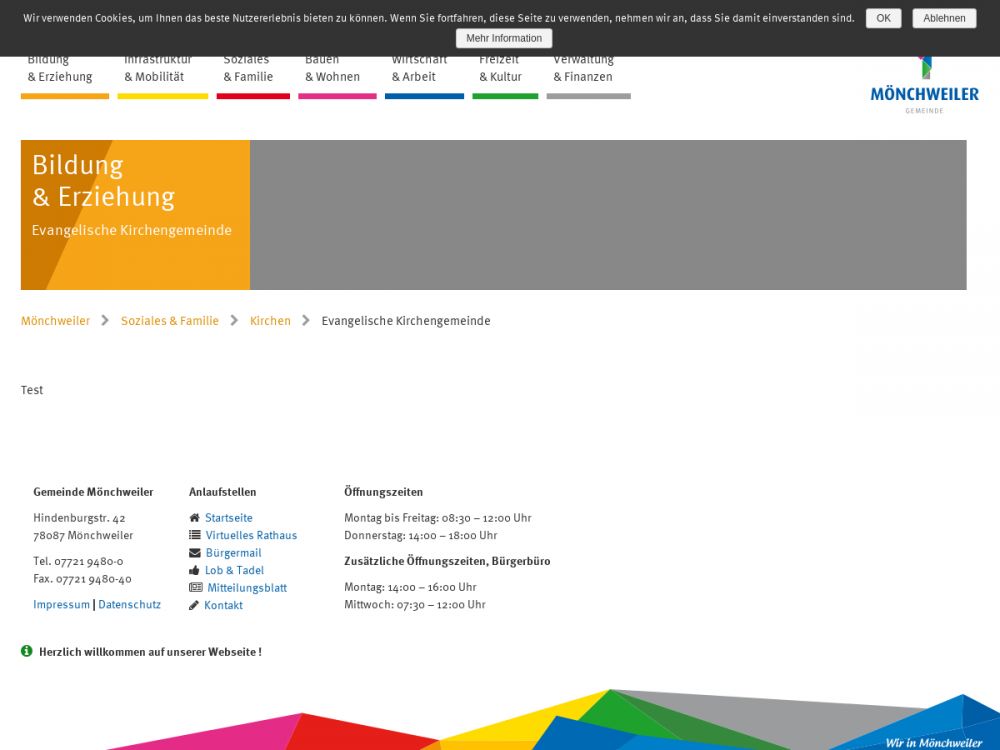Click the envelope icon beside Bürgermail
This screenshot has width=1000, height=750.
[194, 553]
